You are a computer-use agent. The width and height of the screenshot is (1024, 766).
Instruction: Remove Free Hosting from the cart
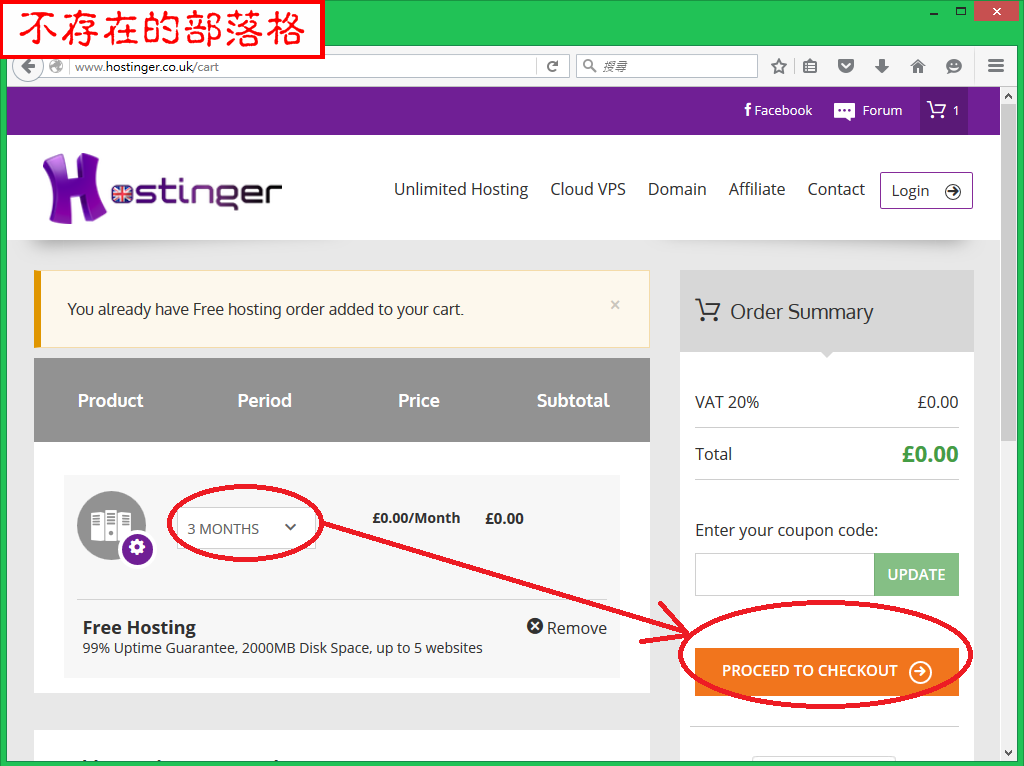[x=567, y=628]
